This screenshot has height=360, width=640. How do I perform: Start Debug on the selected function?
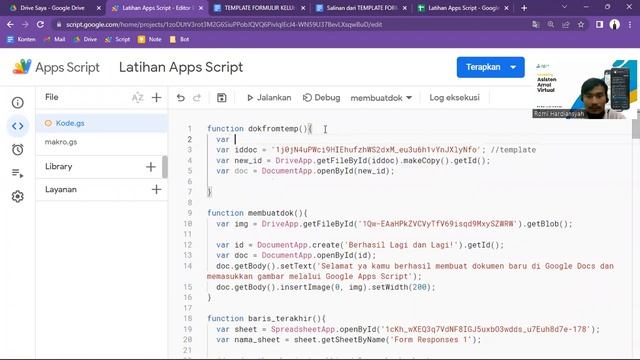click(x=321, y=98)
